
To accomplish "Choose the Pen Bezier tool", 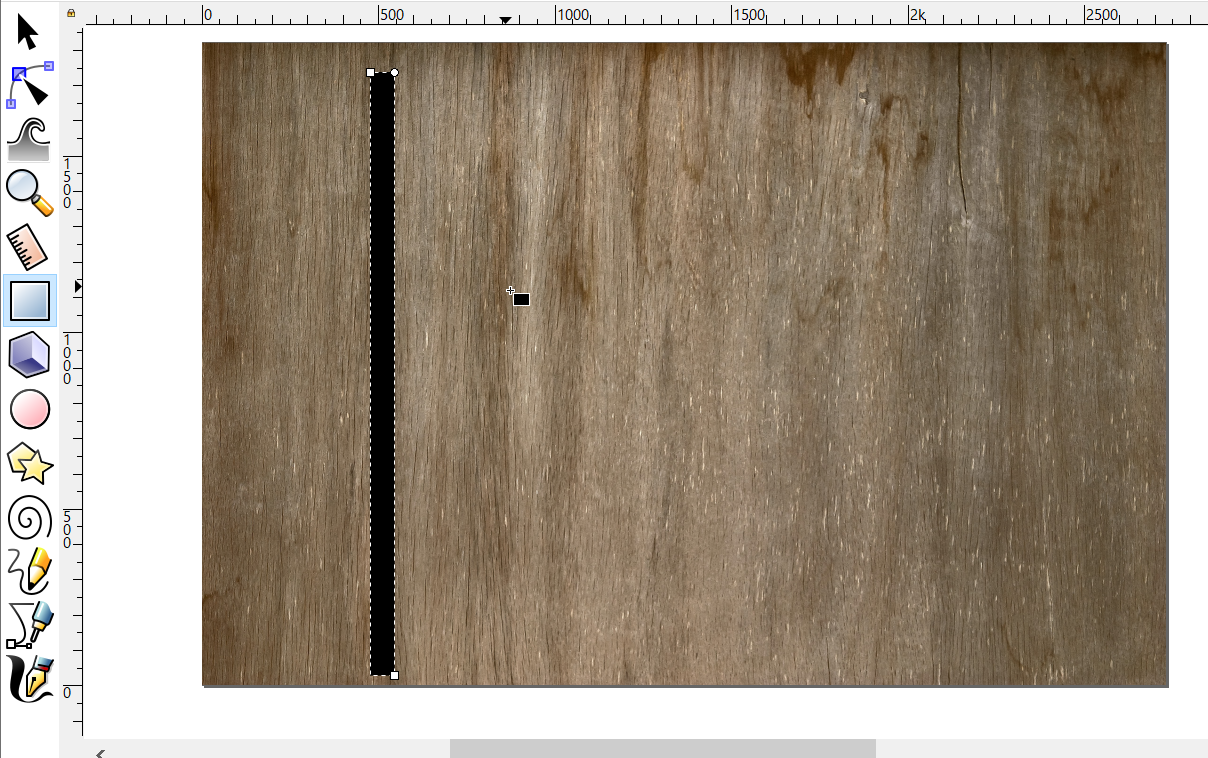I will point(29,625).
